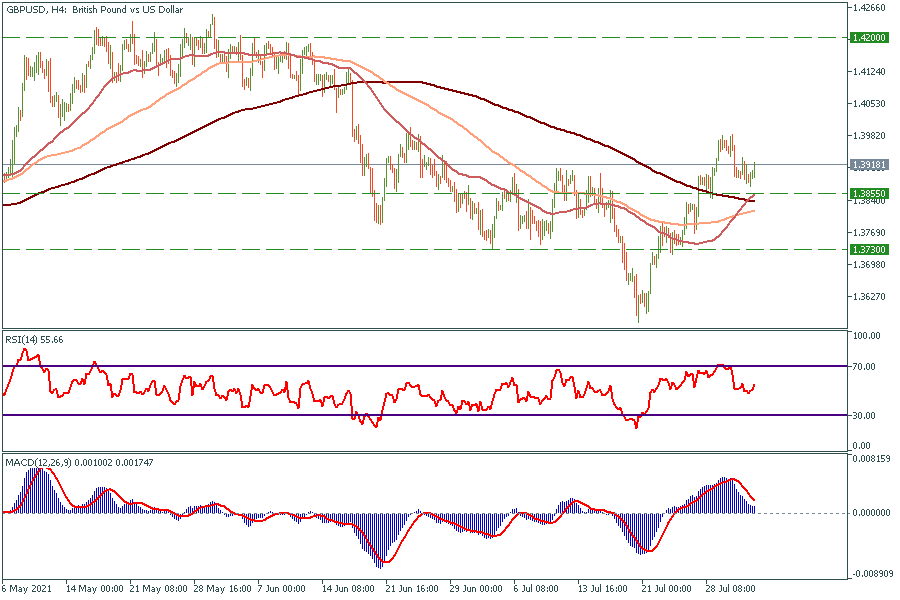Select the MACD 0.000000 zero level label

(870, 512)
